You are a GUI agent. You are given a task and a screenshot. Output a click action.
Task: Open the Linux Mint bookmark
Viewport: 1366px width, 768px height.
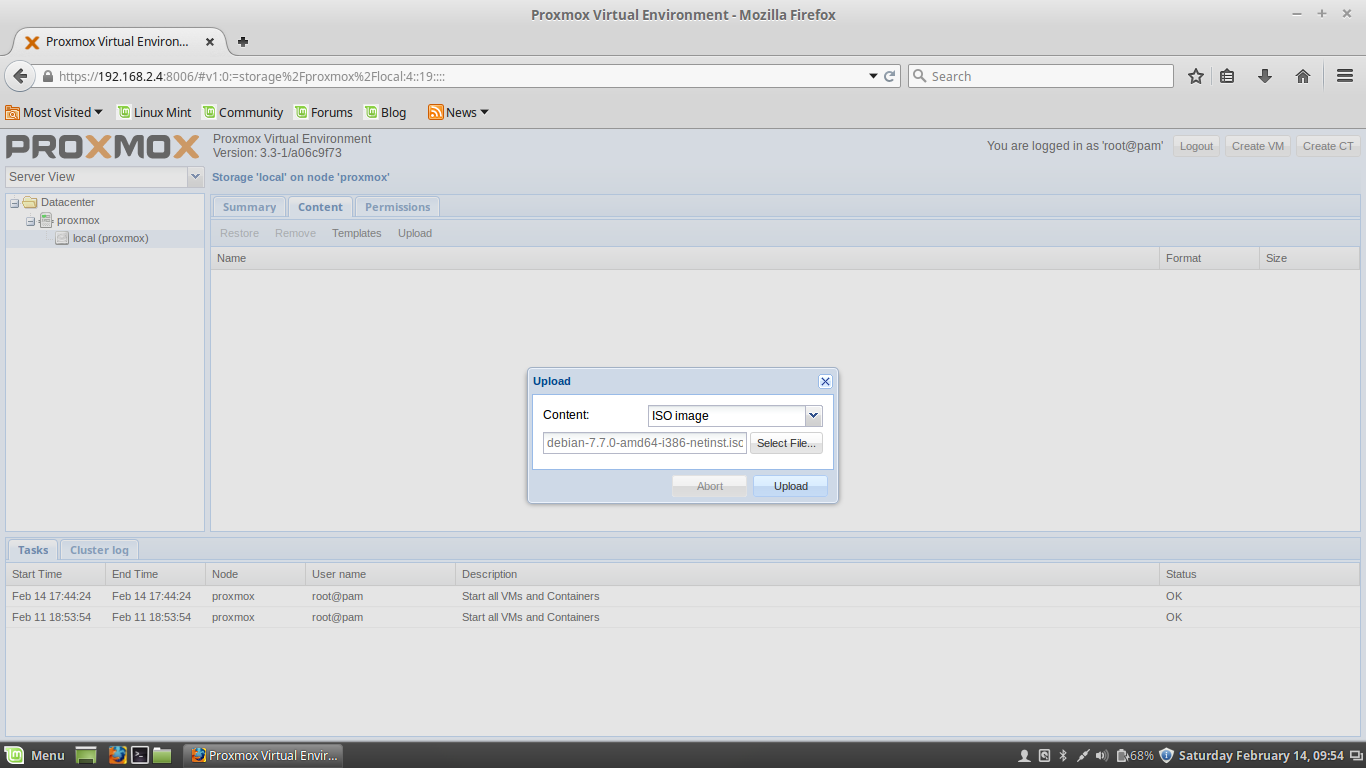point(154,112)
